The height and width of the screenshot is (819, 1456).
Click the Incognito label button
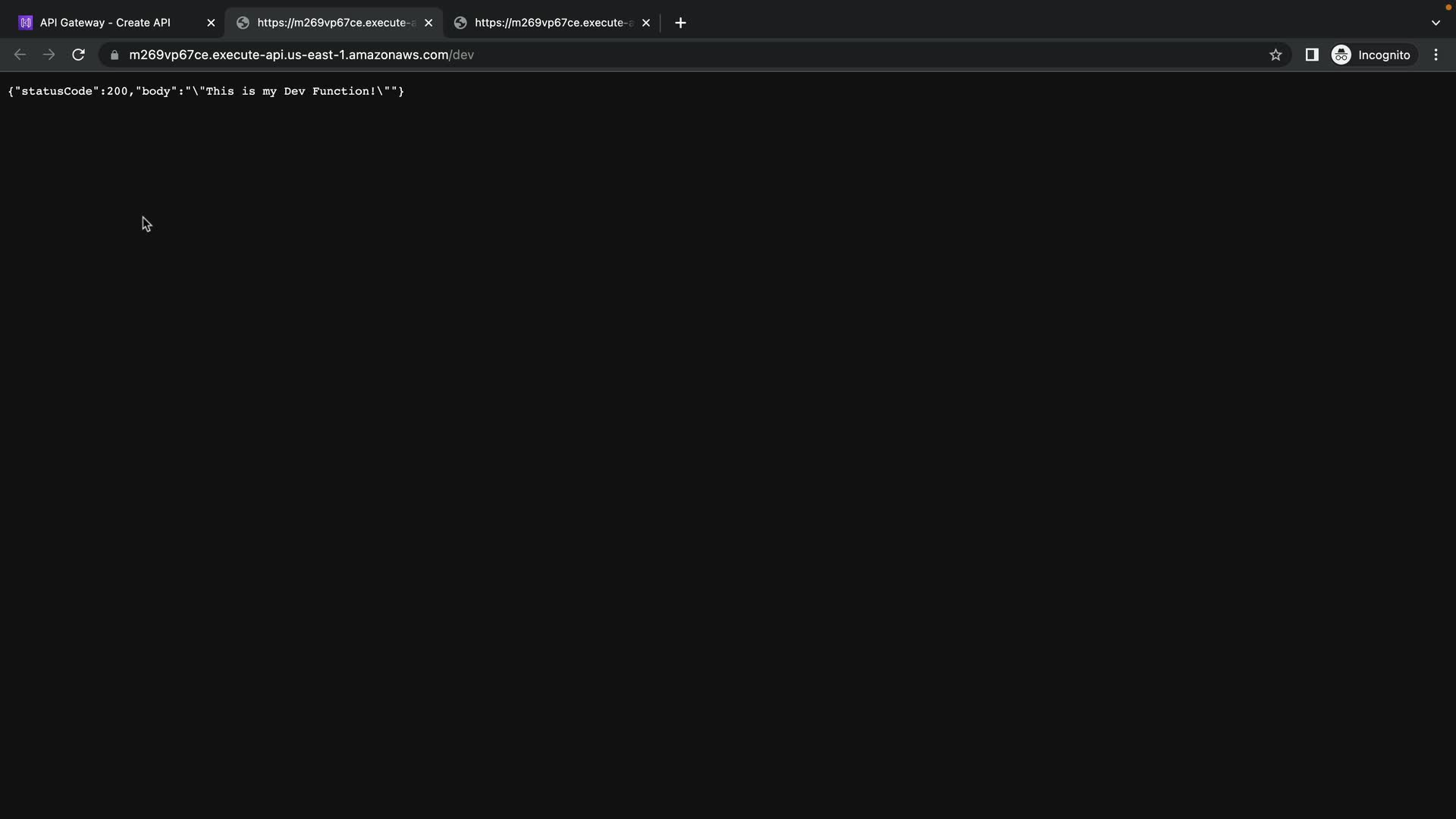click(1384, 55)
